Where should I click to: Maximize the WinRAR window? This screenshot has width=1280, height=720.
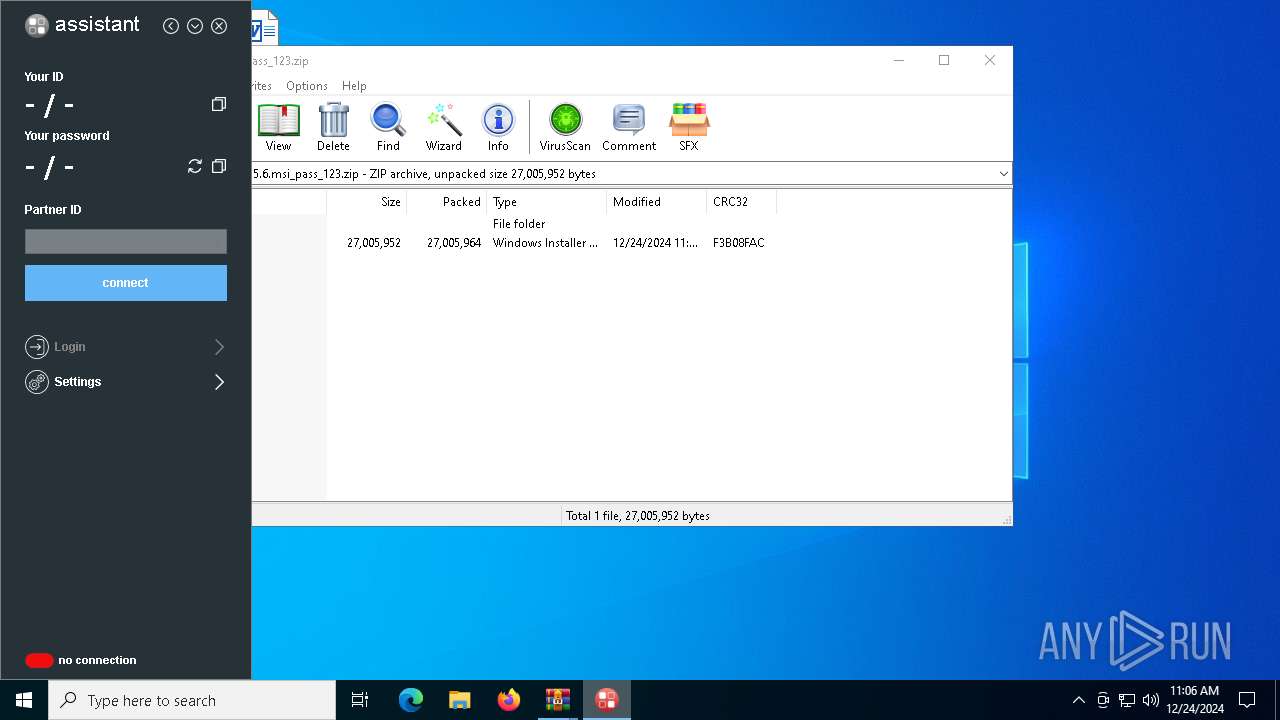(x=944, y=60)
